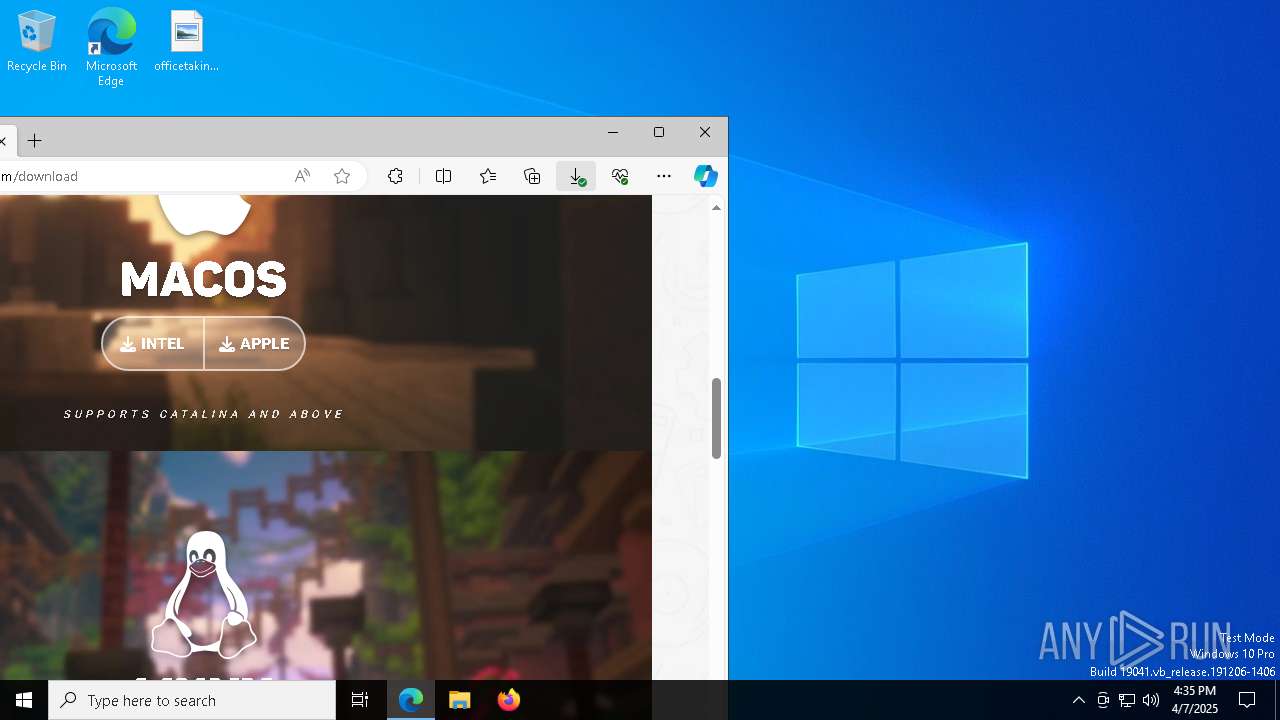This screenshot has width=1280, height=720.
Task: Open the network status tray icon
Action: pos(1127,700)
